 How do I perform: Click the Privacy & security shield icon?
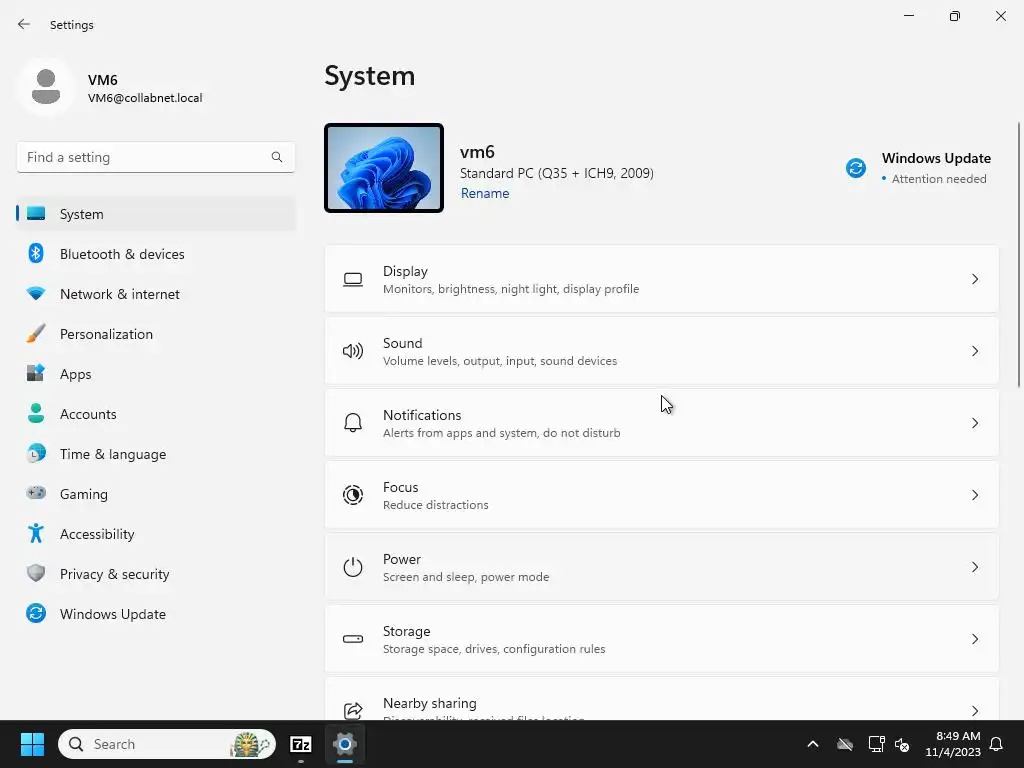click(36, 573)
